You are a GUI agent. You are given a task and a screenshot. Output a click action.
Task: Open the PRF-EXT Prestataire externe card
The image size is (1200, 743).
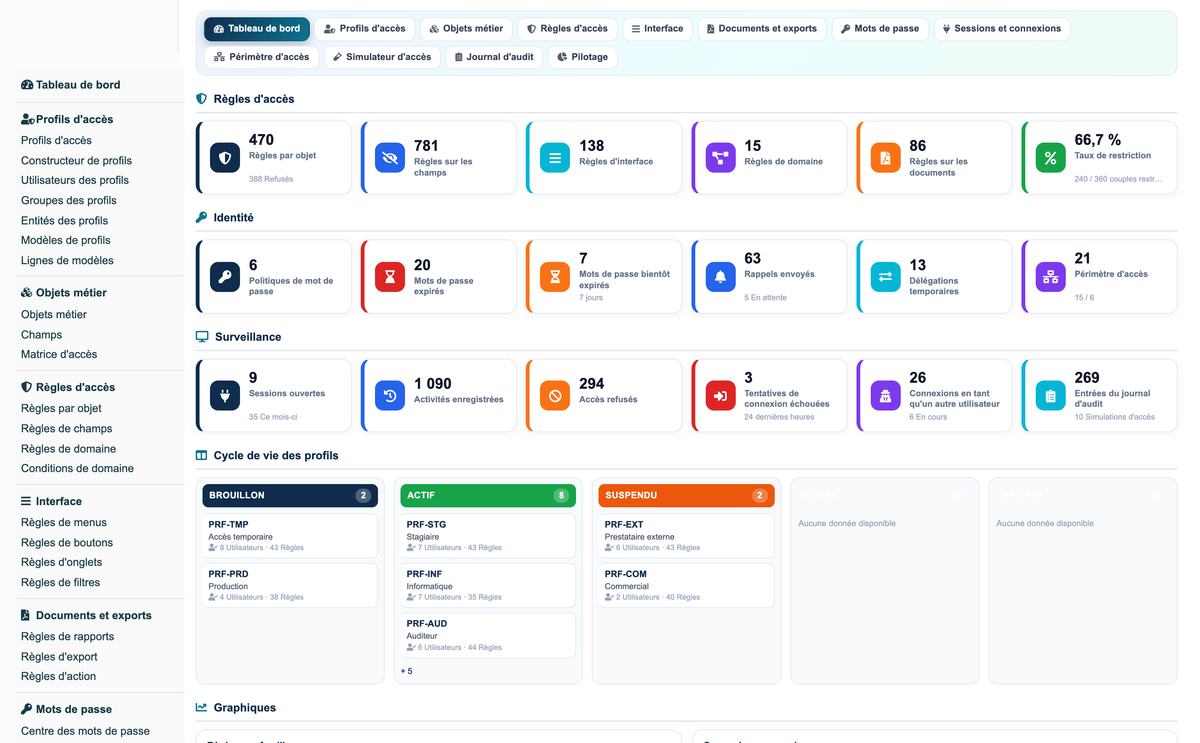tap(686, 536)
